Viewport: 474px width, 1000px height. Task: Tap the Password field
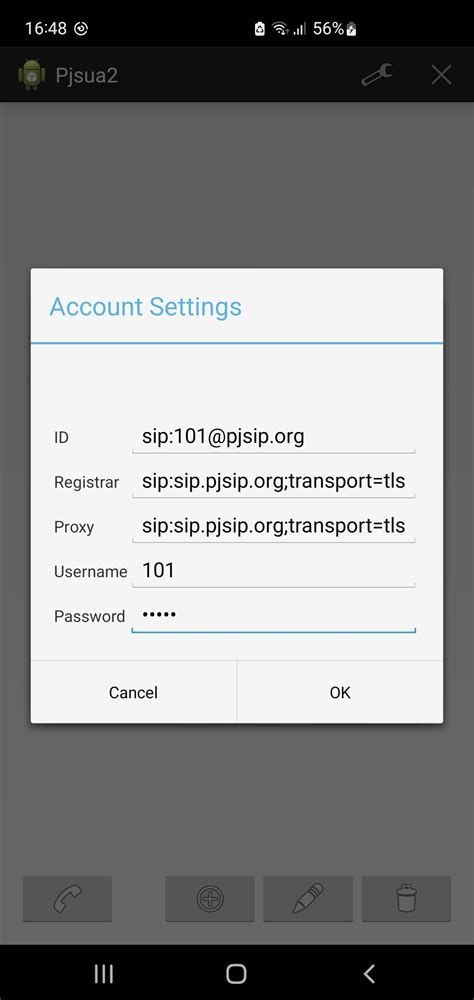274,616
